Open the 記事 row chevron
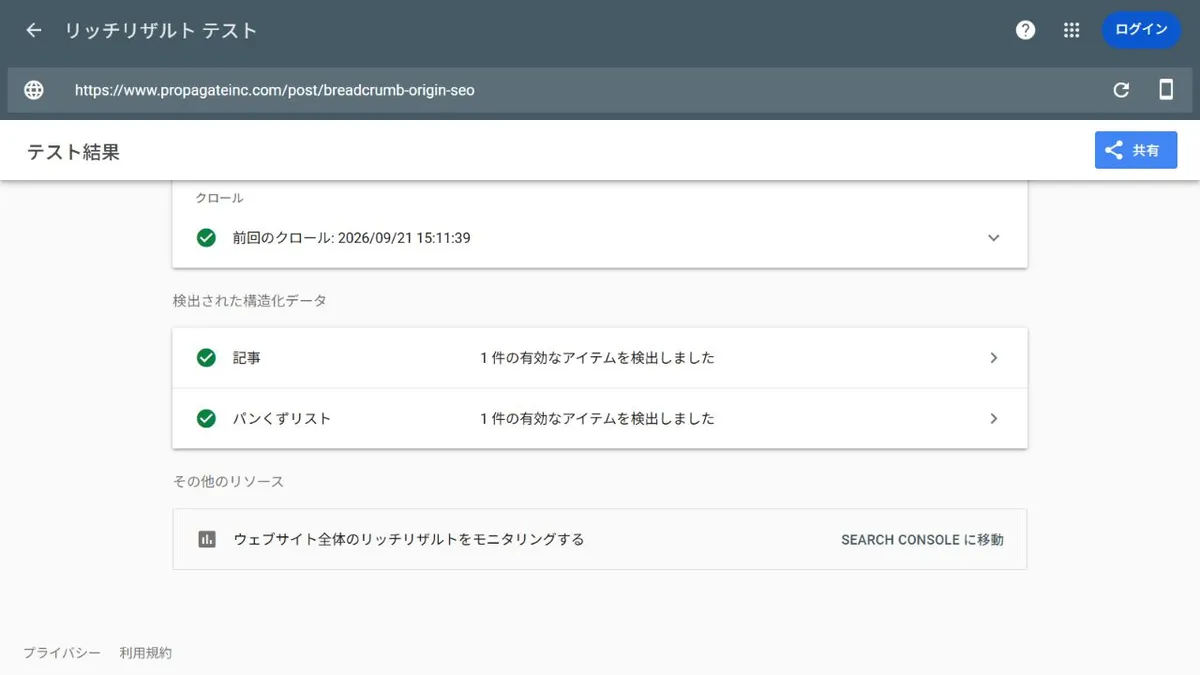This screenshot has width=1200, height=675. (993, 358)
